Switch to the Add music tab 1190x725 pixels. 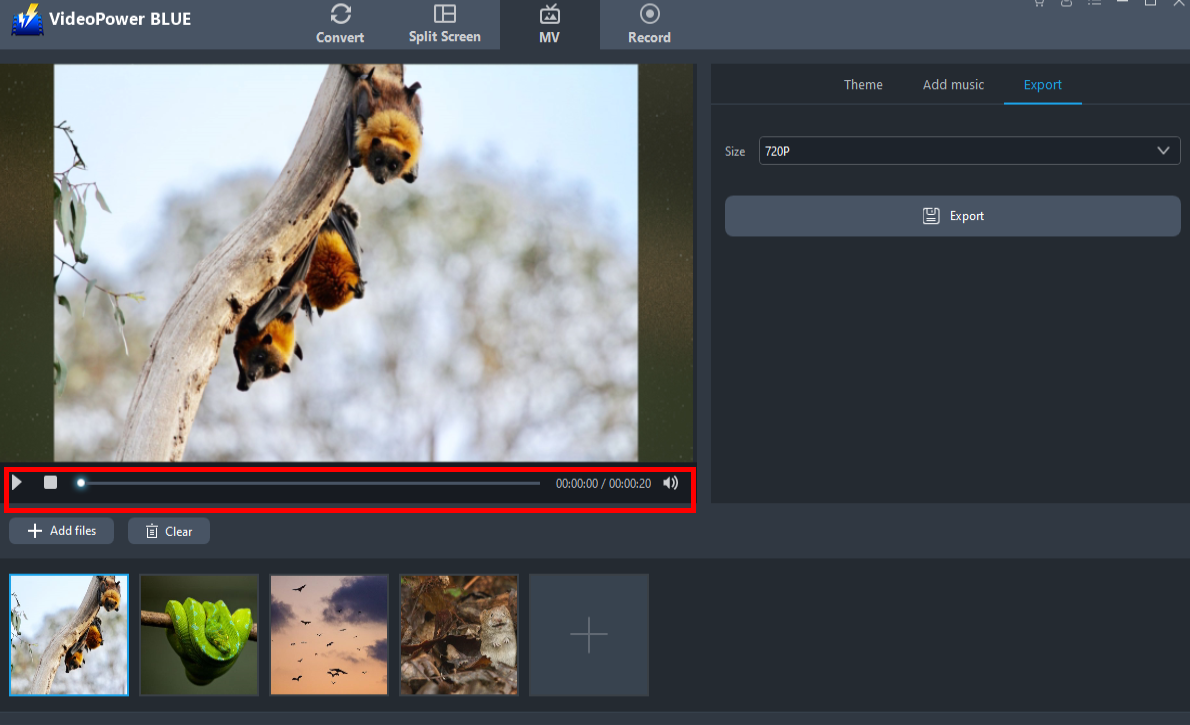(953, 85)
